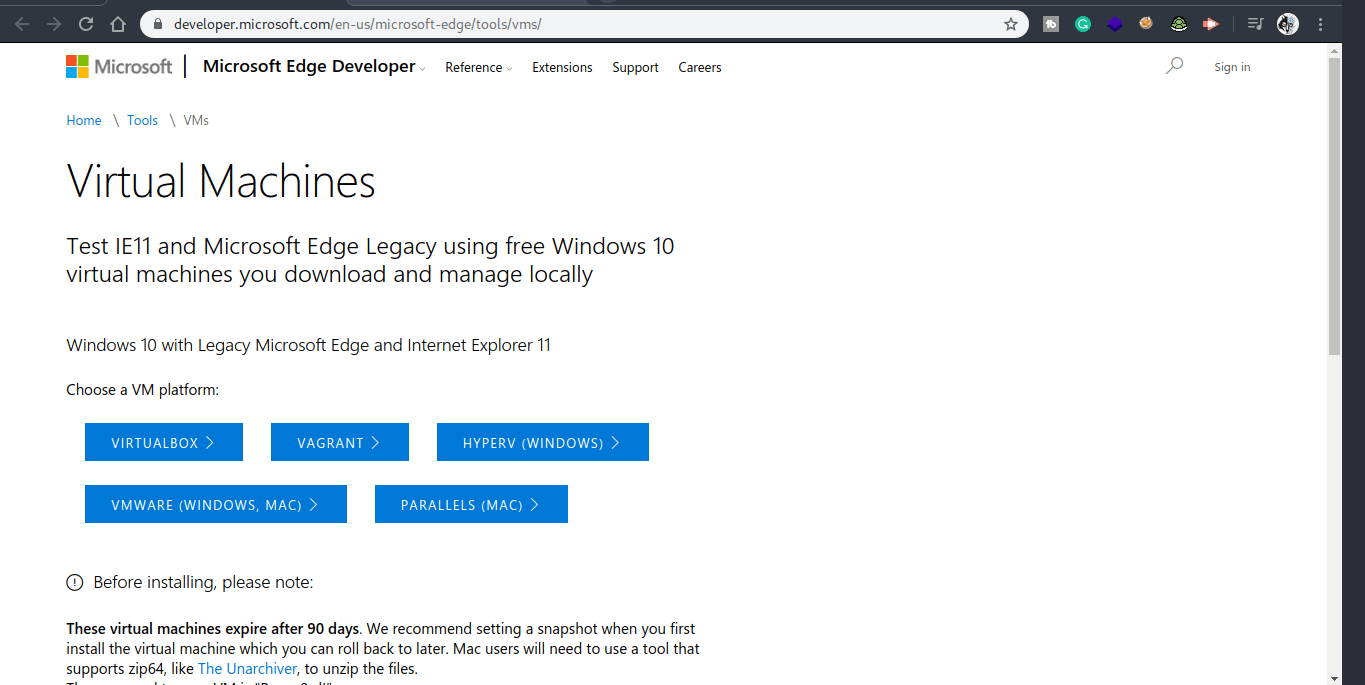Expand the Reference dropdown

pos(478,67)
